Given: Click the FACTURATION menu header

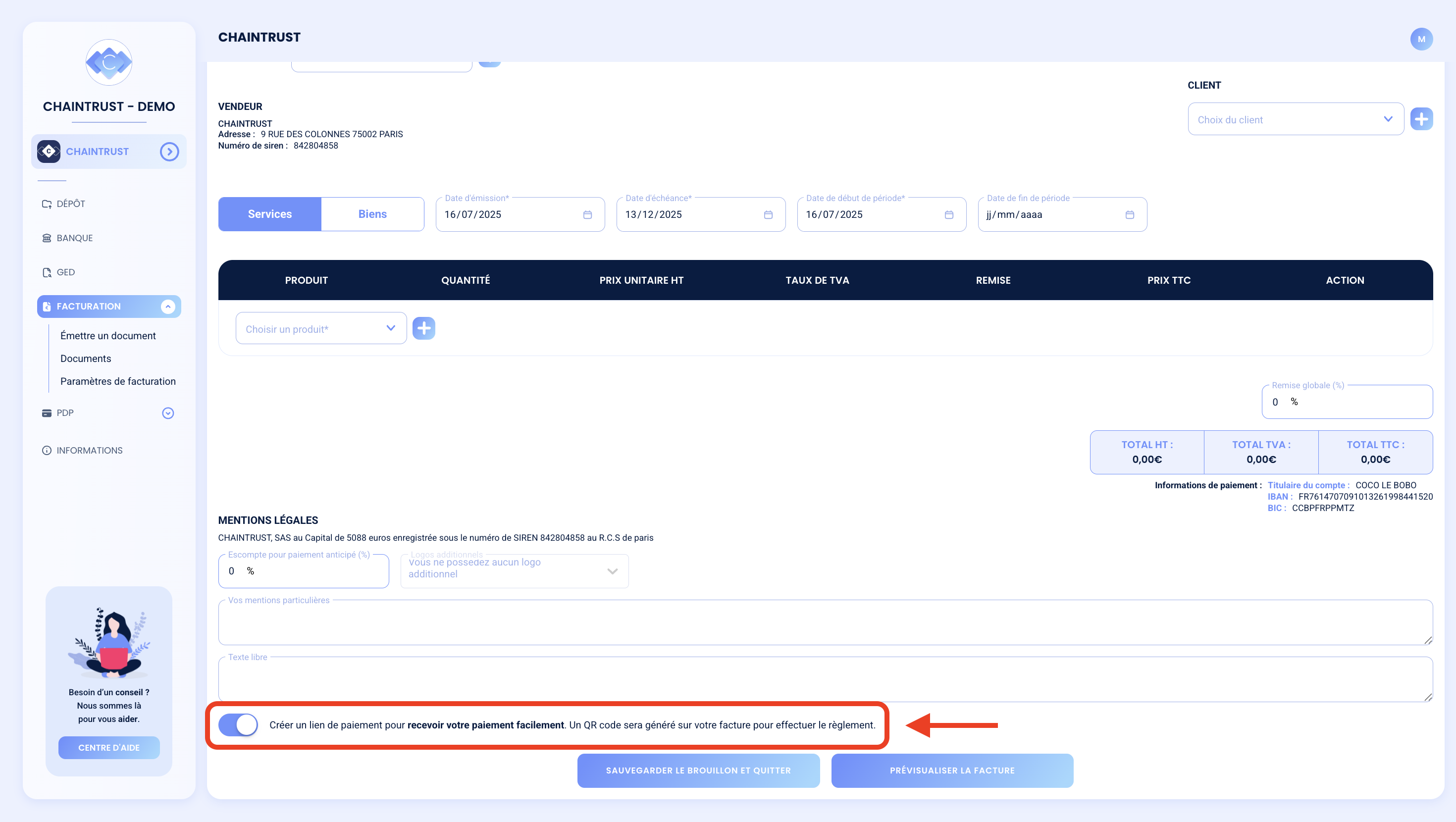Looking at the screenshot, I should click(109, 307).
